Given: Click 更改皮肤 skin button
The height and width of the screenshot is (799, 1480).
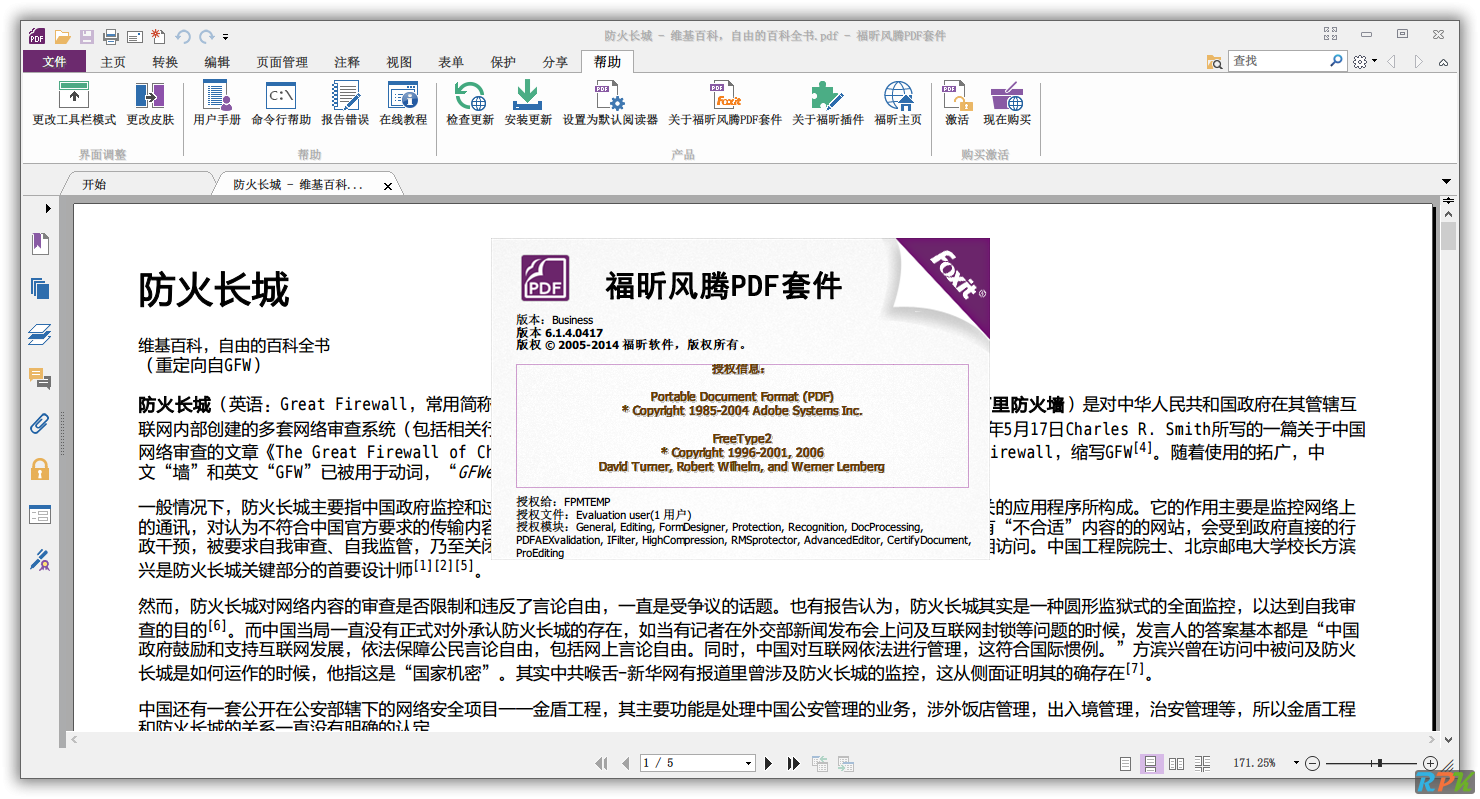Looking at the screenshot, I should (150, 104).
